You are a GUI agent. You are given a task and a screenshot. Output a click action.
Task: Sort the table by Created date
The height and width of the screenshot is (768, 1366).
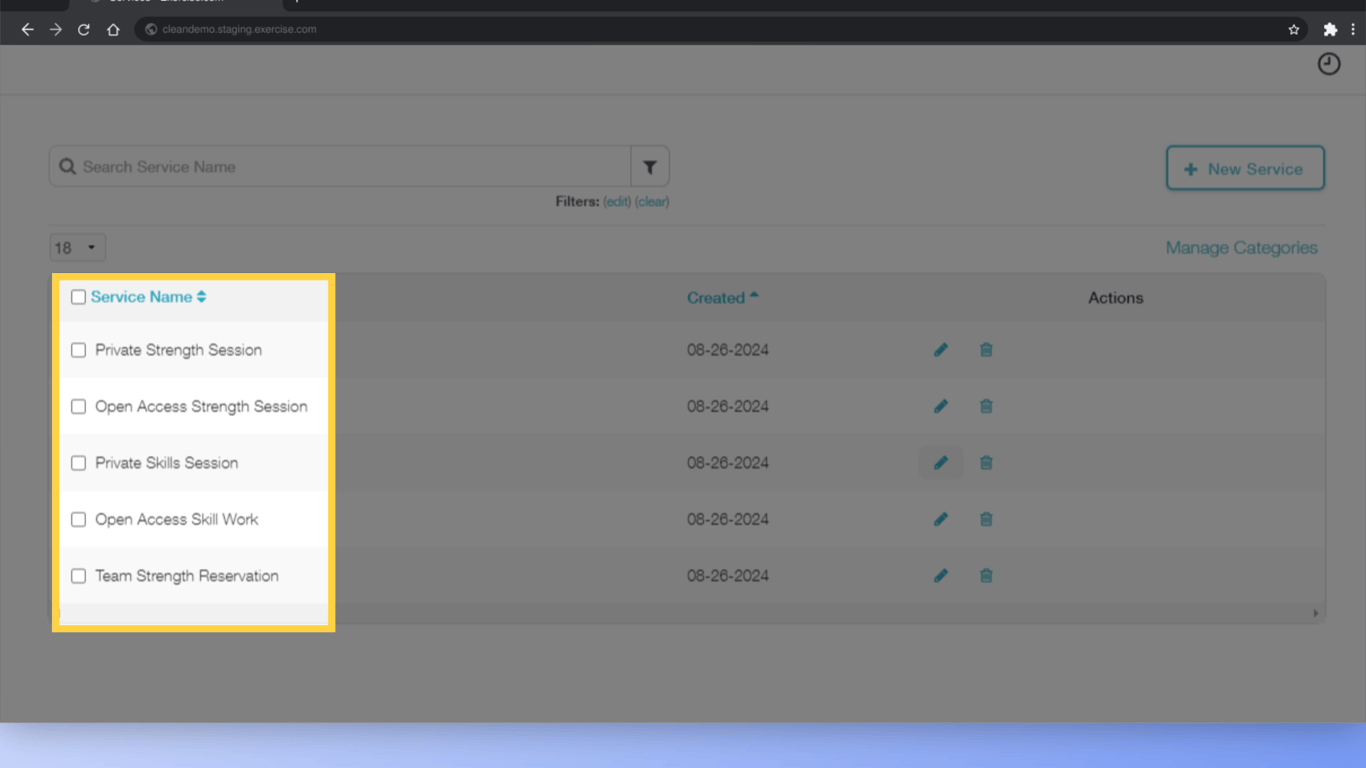coord(722,297)
